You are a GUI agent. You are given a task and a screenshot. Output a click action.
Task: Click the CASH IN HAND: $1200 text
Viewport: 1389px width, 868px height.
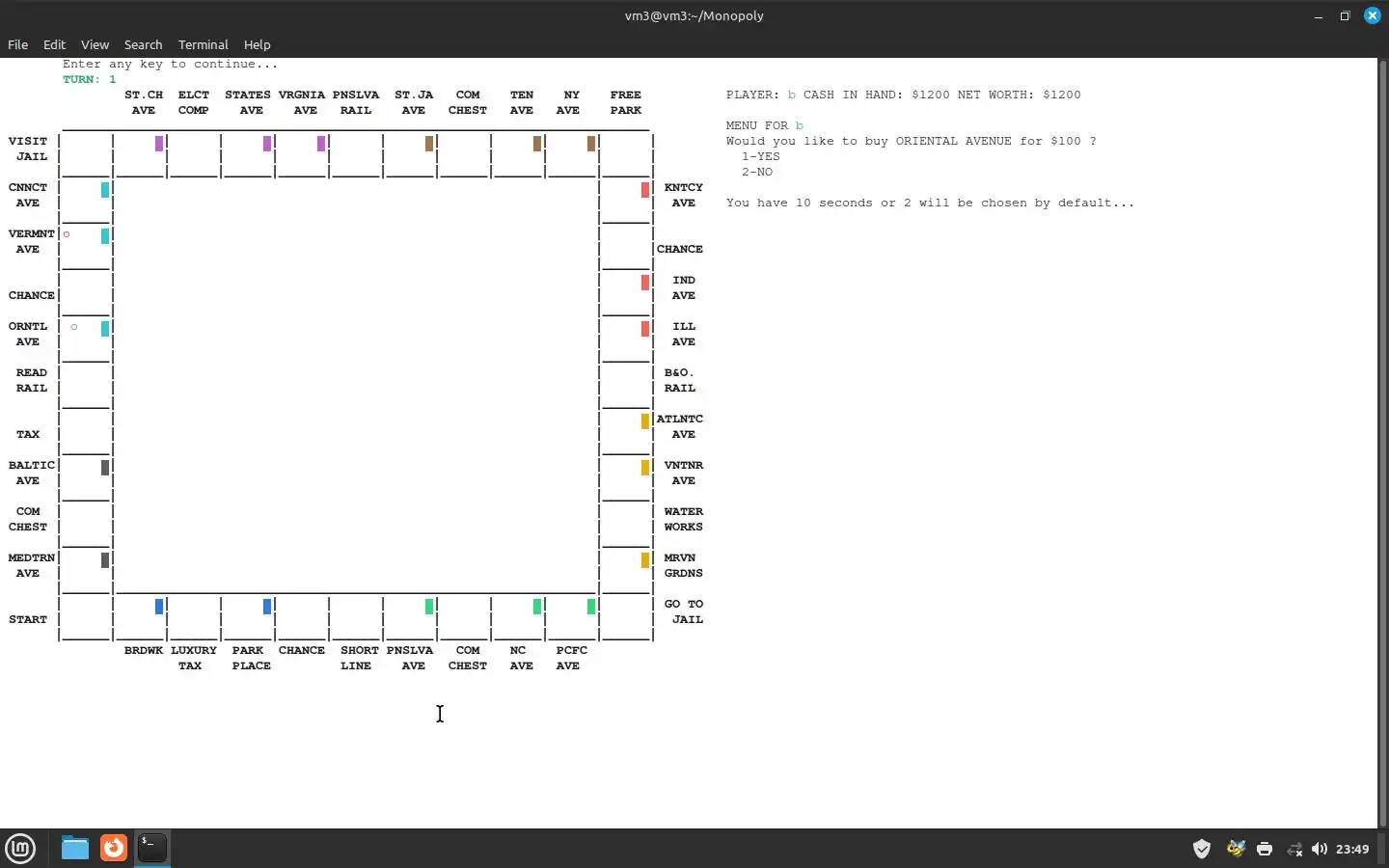[877, 95]
